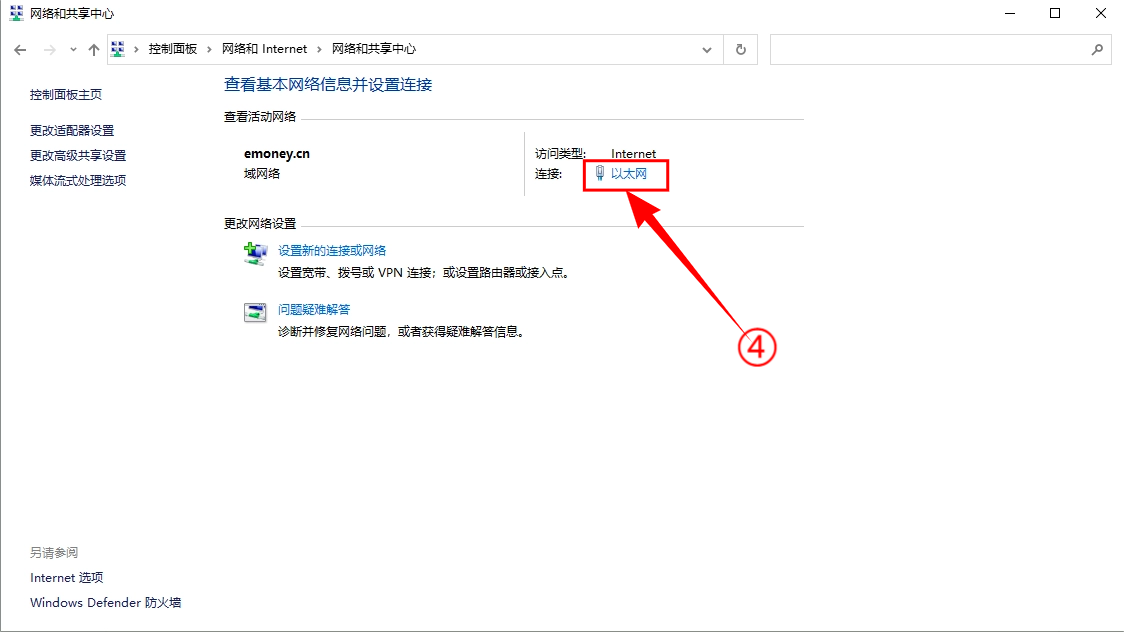
Task: Open the 以太网 connection link
Action: 629,173
